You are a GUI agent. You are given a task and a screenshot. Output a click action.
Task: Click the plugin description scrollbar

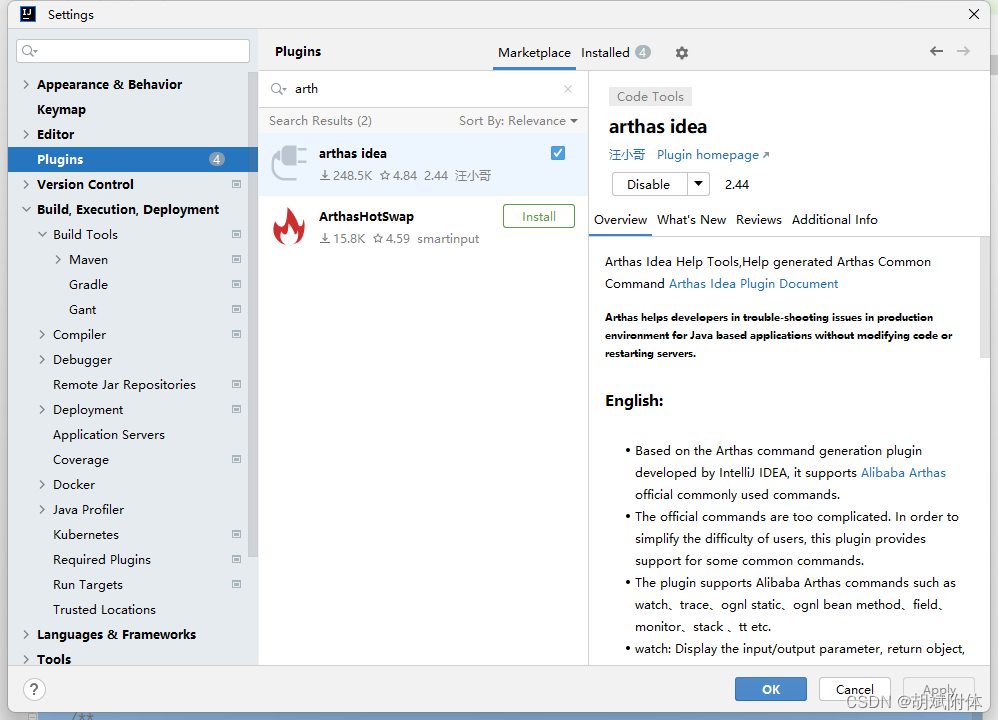985,297
